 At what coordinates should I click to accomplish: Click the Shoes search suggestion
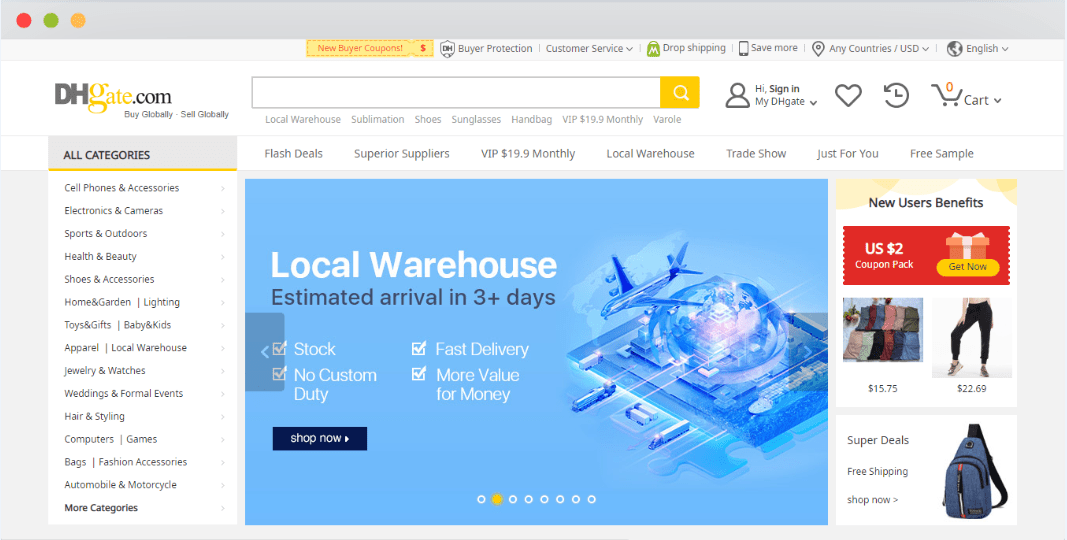(x=428, y=120)
